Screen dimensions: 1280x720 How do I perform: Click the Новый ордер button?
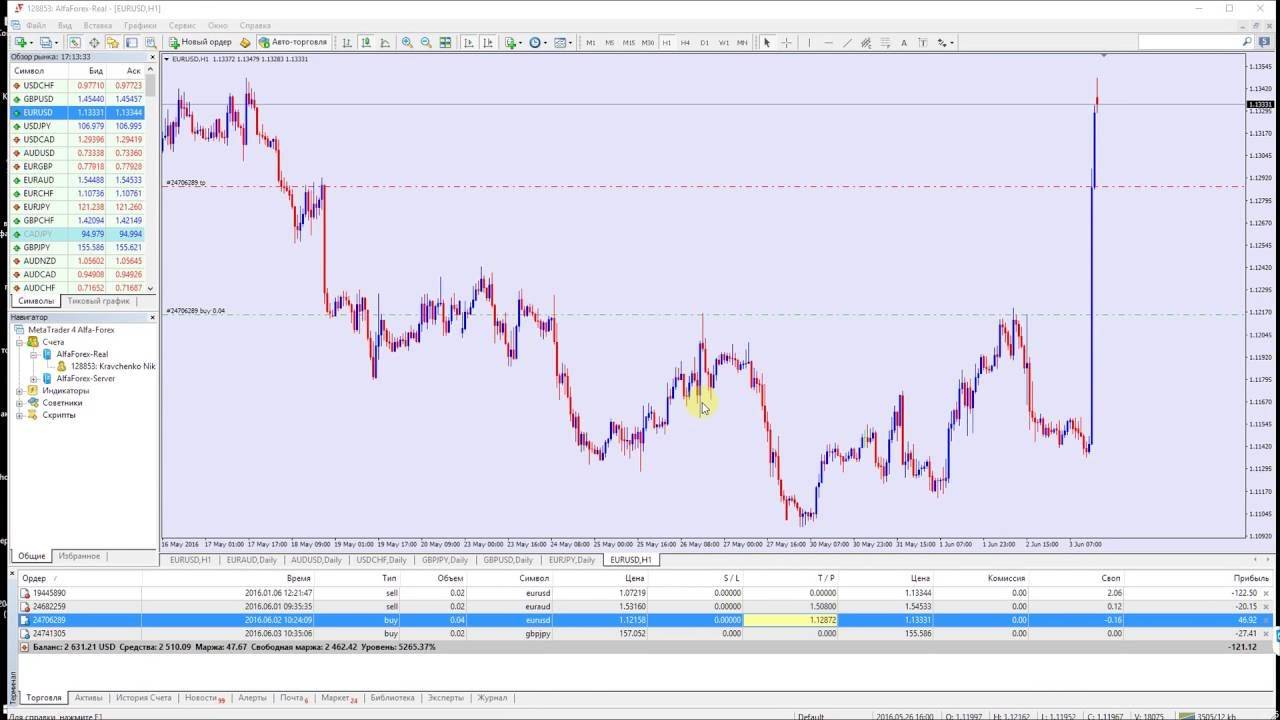(200, 42)
